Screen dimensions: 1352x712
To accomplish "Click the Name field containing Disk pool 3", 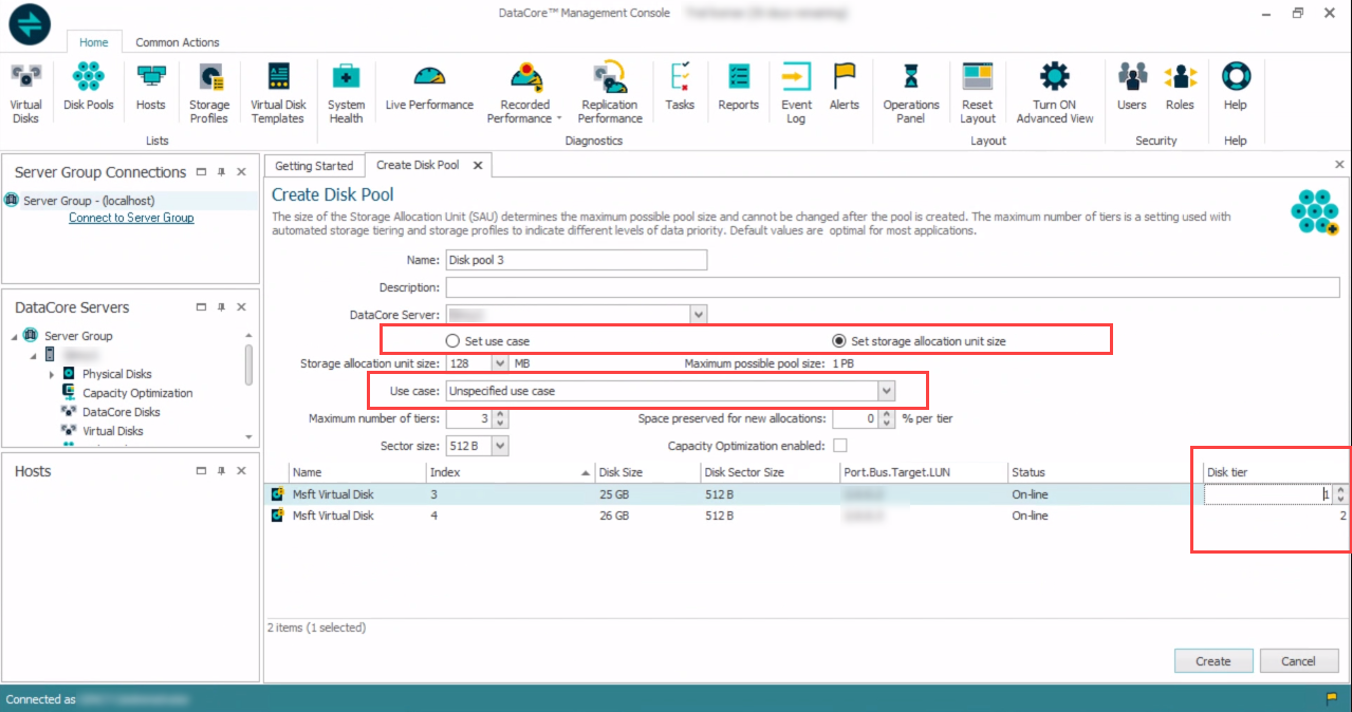I will click(x=576, y=260).
